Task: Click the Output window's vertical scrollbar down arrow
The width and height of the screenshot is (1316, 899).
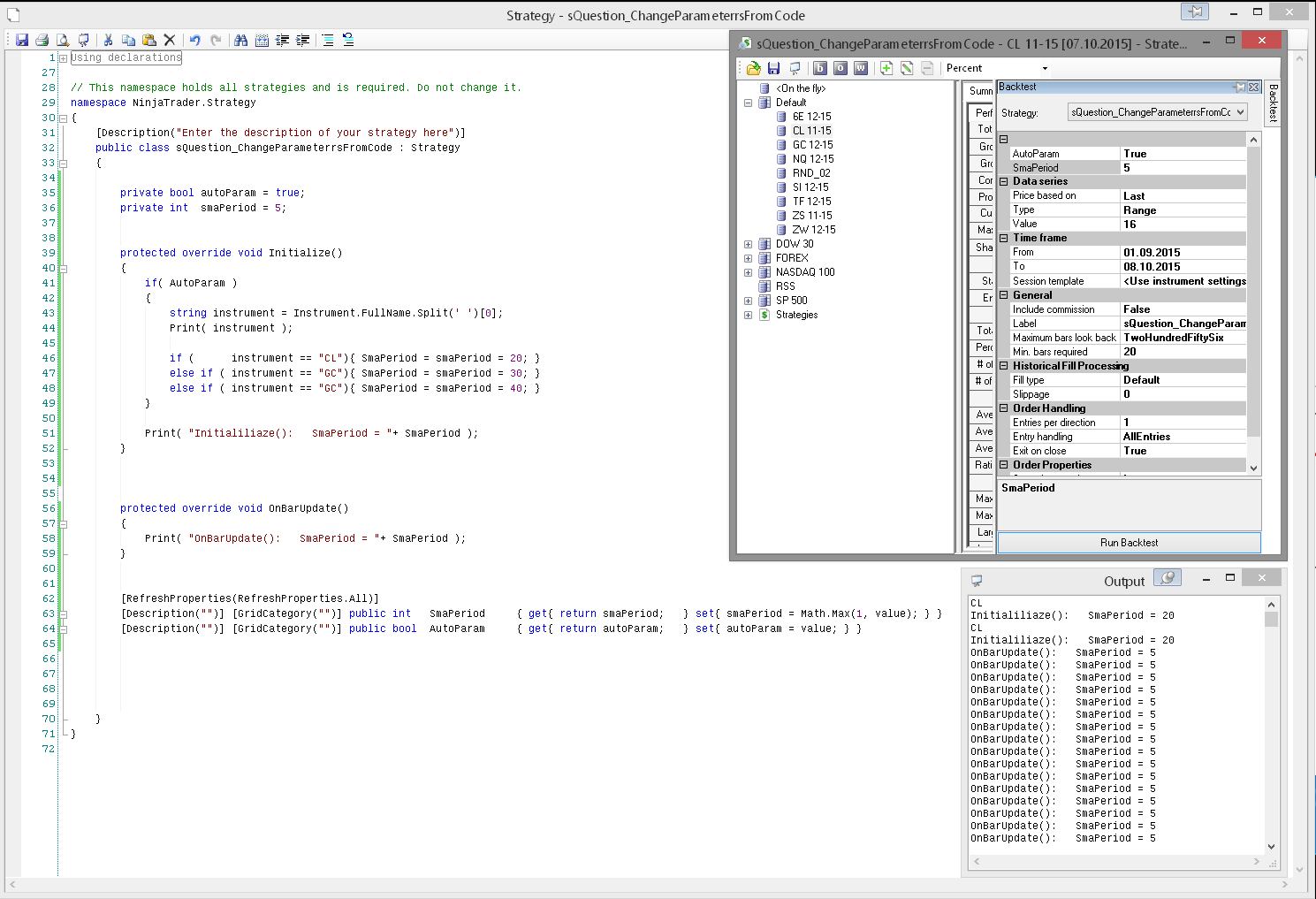Action: [1271, 846]
